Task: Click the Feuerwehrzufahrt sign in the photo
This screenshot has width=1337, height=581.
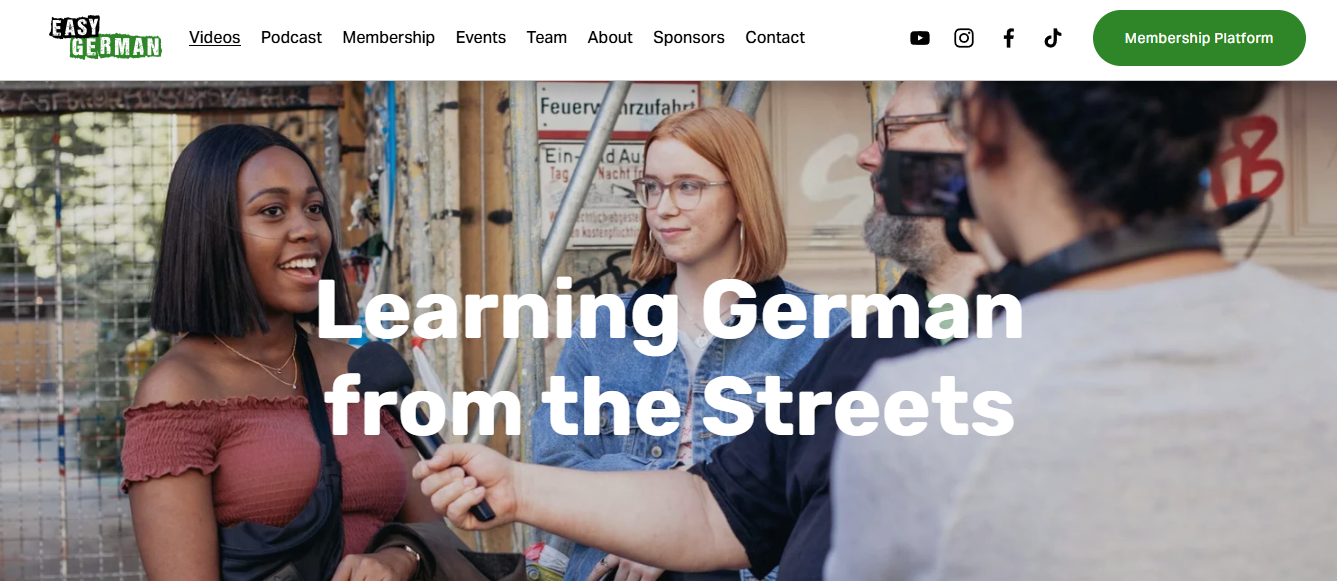Action: coord(617,109)
